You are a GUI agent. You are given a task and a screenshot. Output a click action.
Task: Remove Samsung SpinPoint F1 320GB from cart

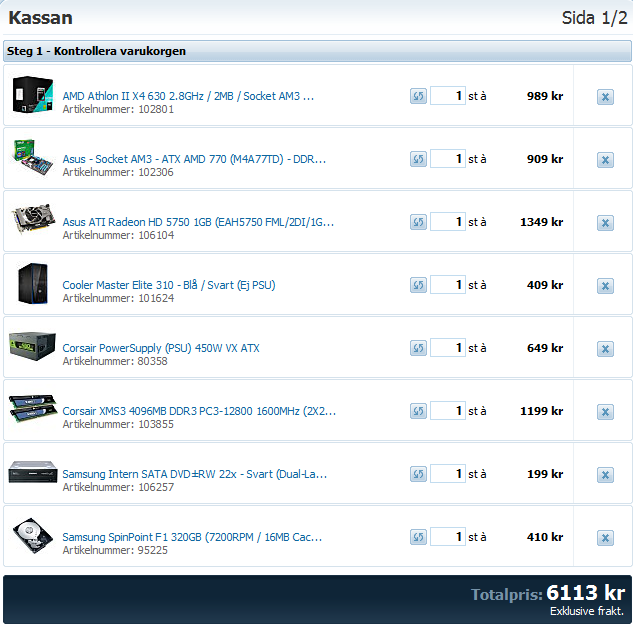pyautogui.click(x=605, y=538)
